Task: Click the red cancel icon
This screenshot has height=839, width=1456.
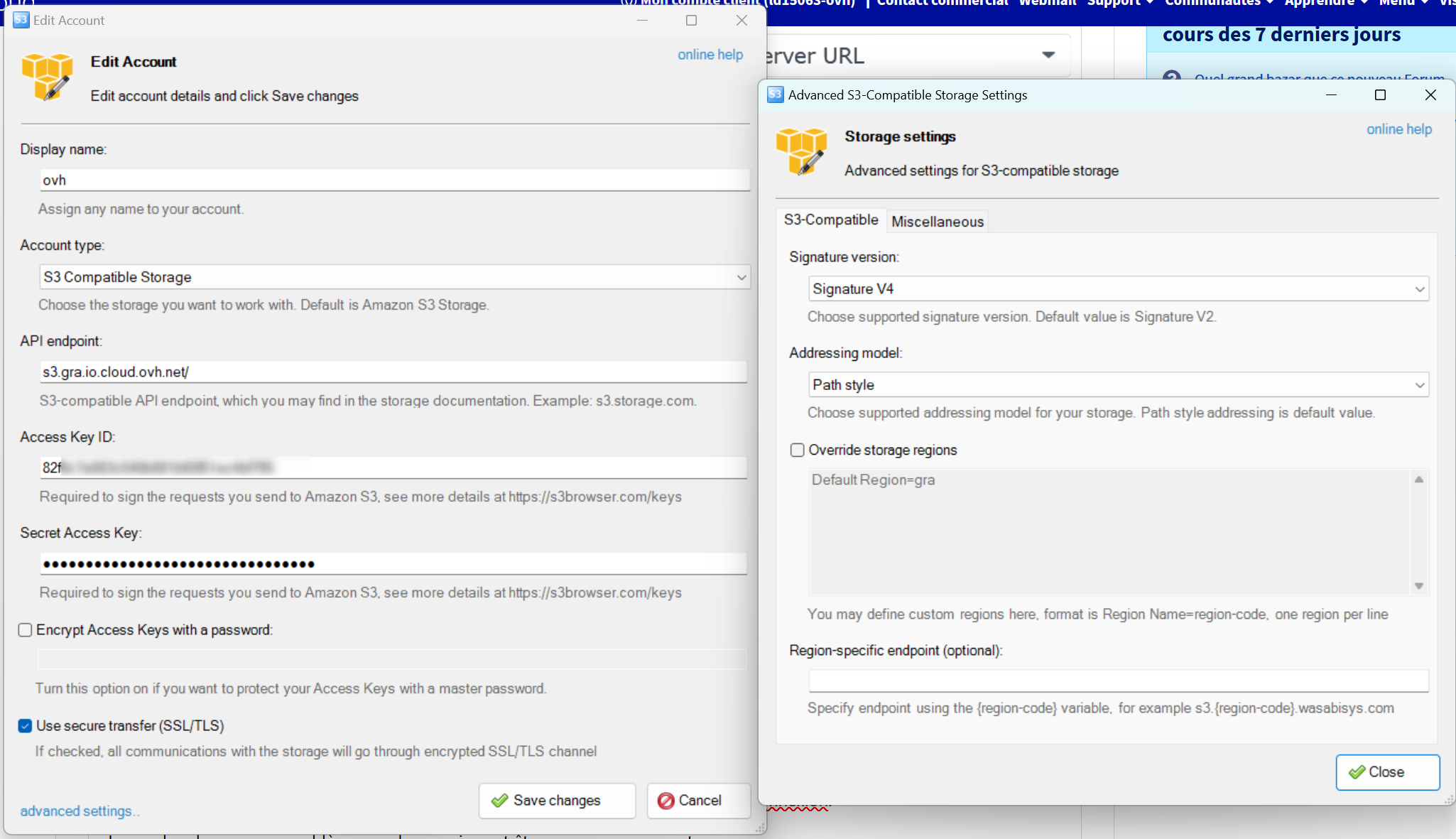Action: (665, 801)
